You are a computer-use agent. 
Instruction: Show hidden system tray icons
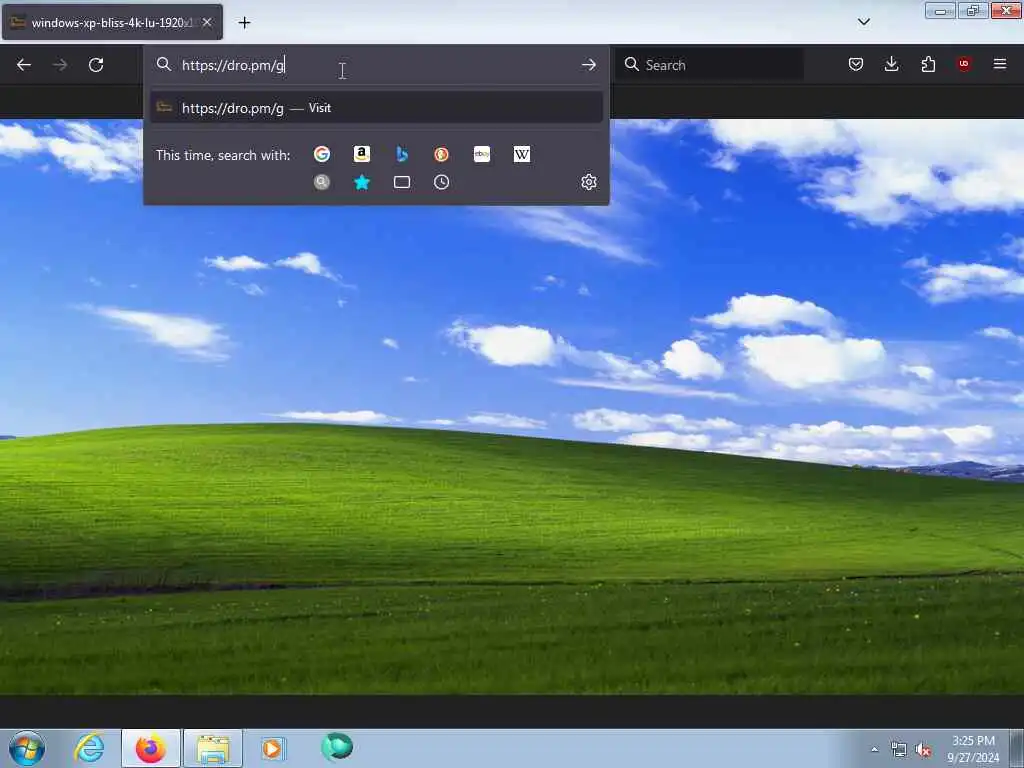coord(874,750)
